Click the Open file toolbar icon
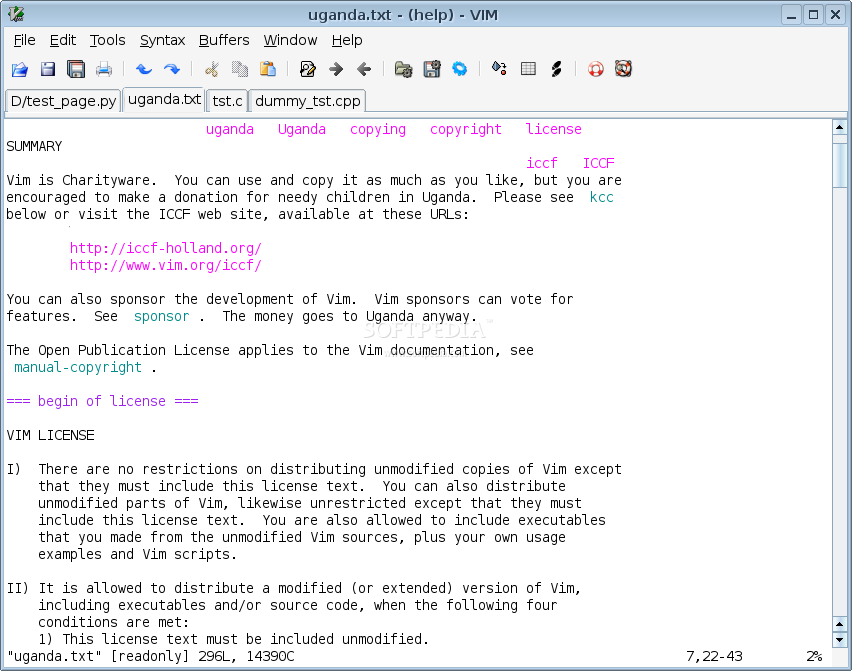The width and height of the screenshot is (852, 671). [x=20, y=69]
